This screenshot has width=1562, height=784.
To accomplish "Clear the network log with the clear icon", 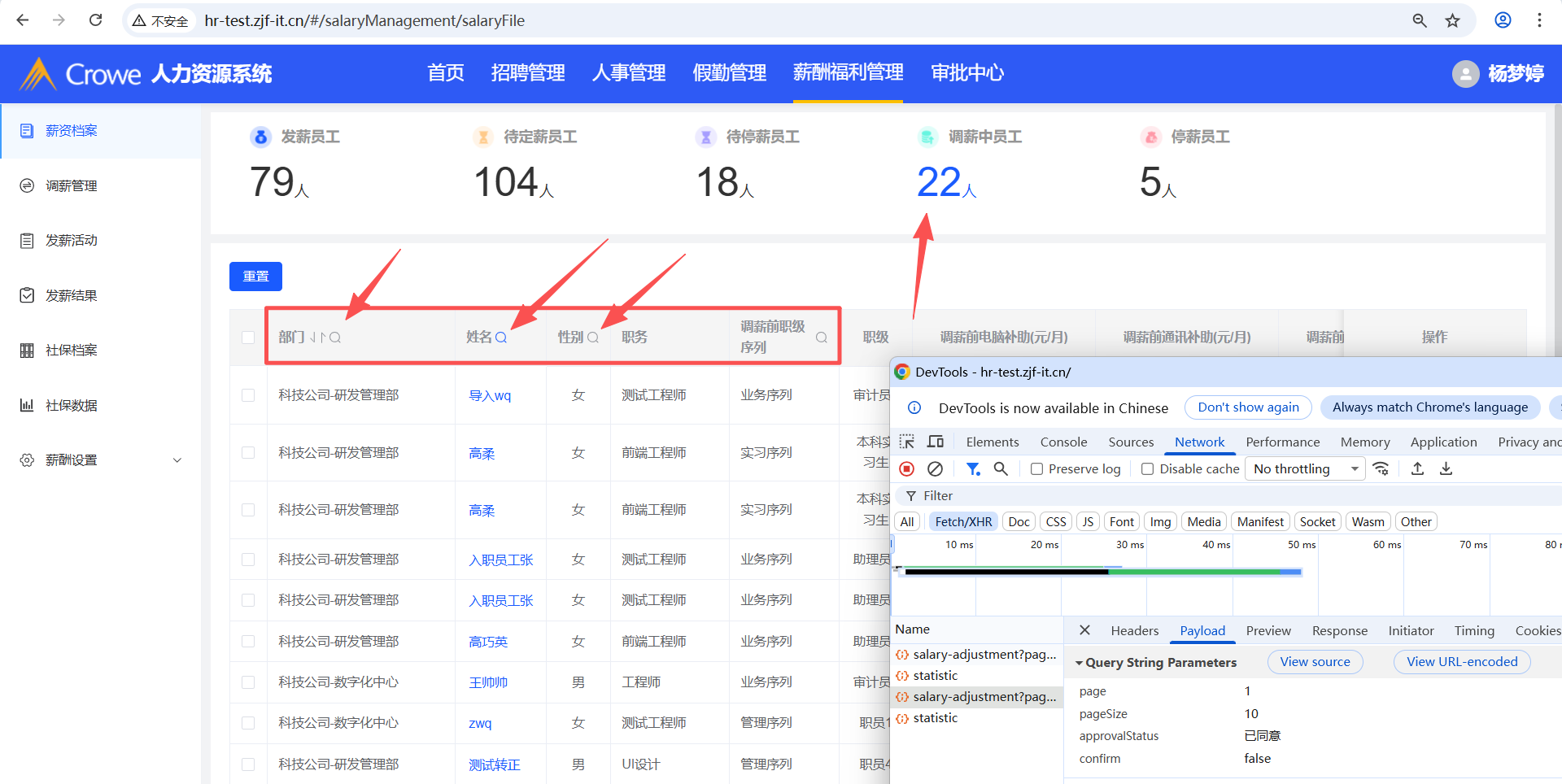I will [936, 469].
